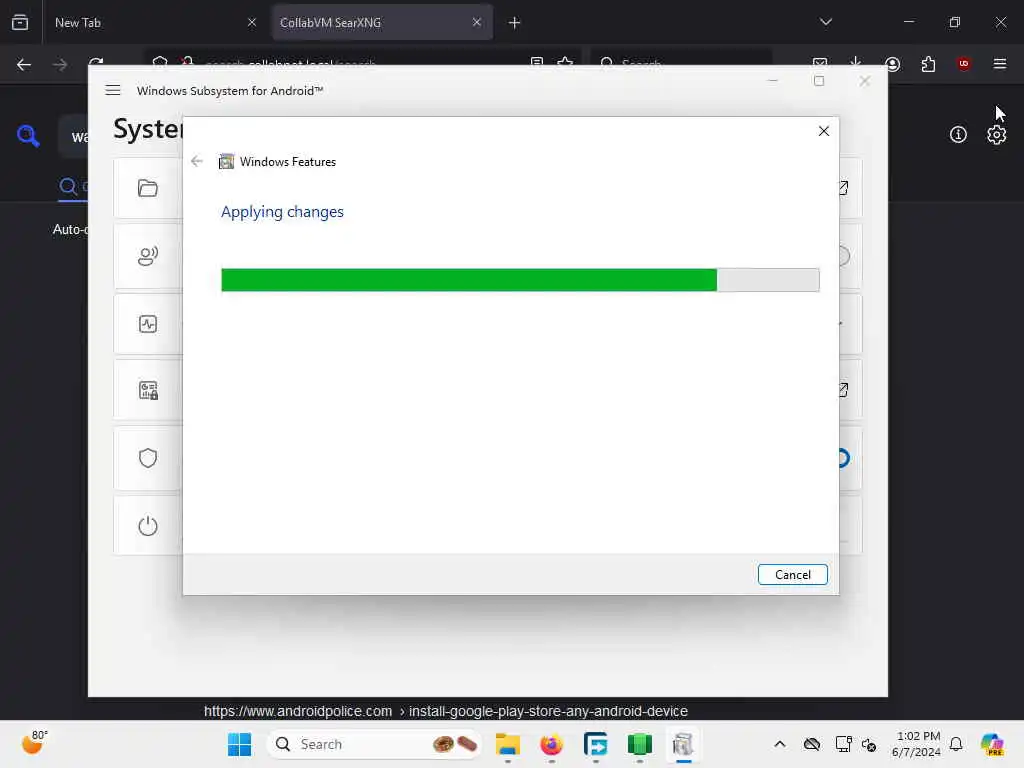
Task: Select the voice/accessibility icon in WSA sidebar
Action: coord(148,256)
